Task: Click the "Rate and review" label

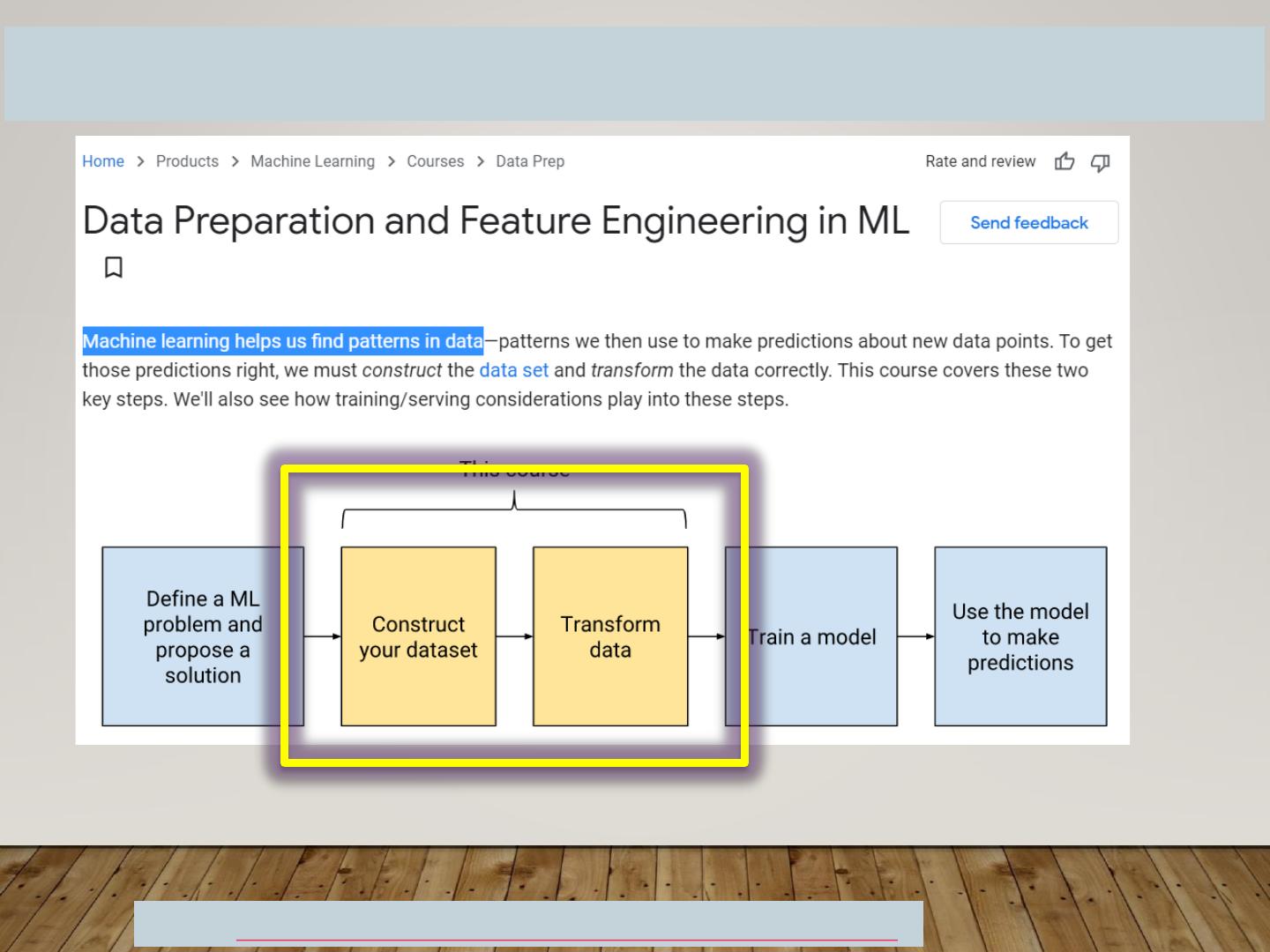Action: point(980,161)
